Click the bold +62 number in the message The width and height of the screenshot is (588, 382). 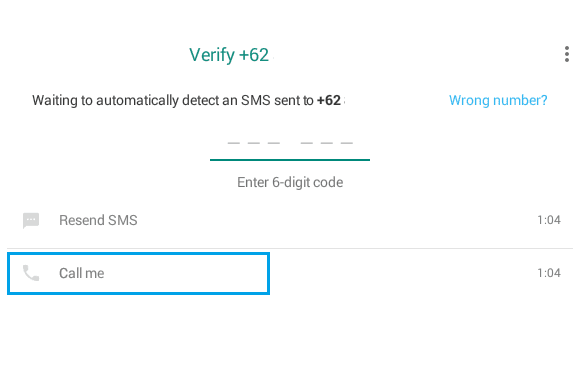click(x=329, y=100)
